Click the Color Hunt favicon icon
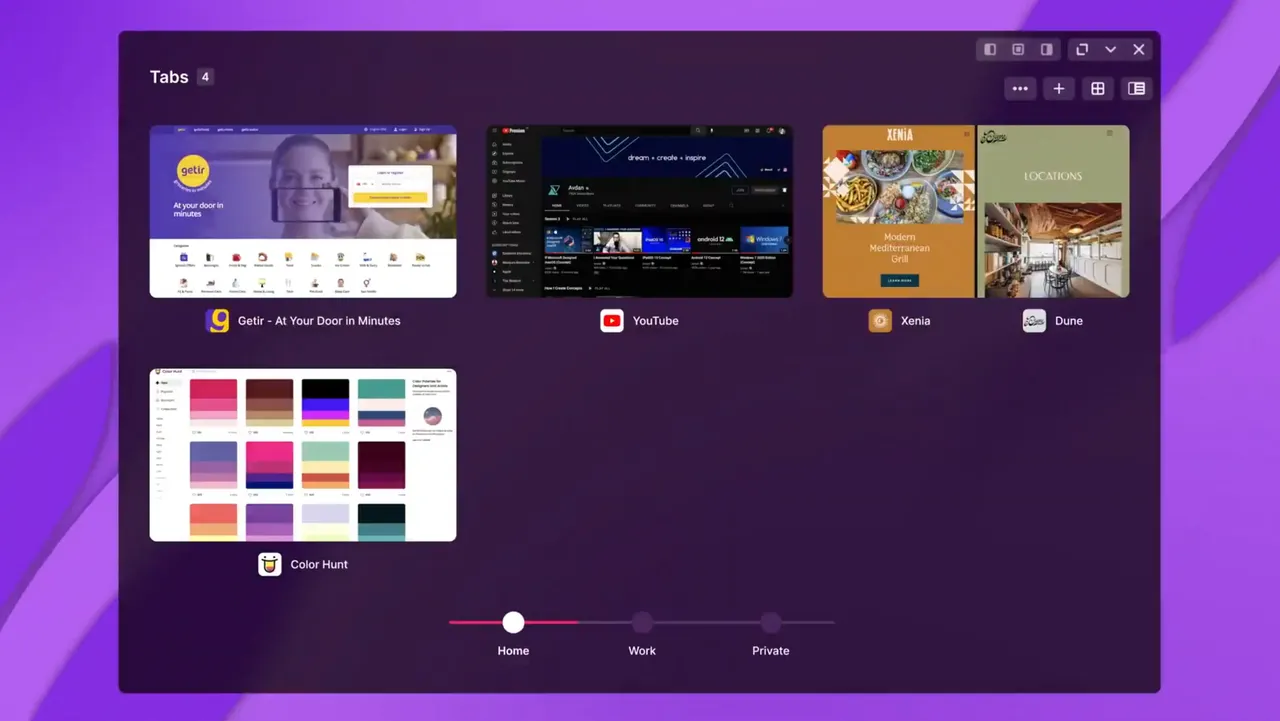This screenshot has height=721, width=1280. (270, 564)
